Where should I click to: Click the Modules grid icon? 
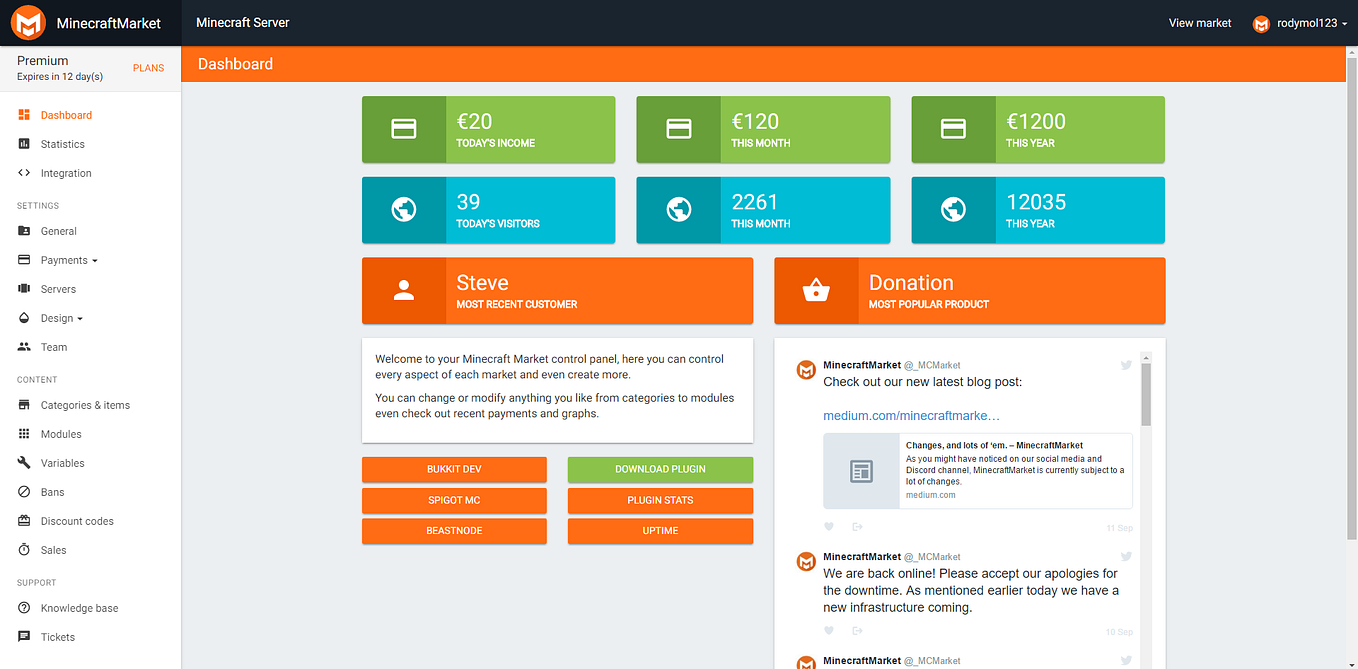24,434
